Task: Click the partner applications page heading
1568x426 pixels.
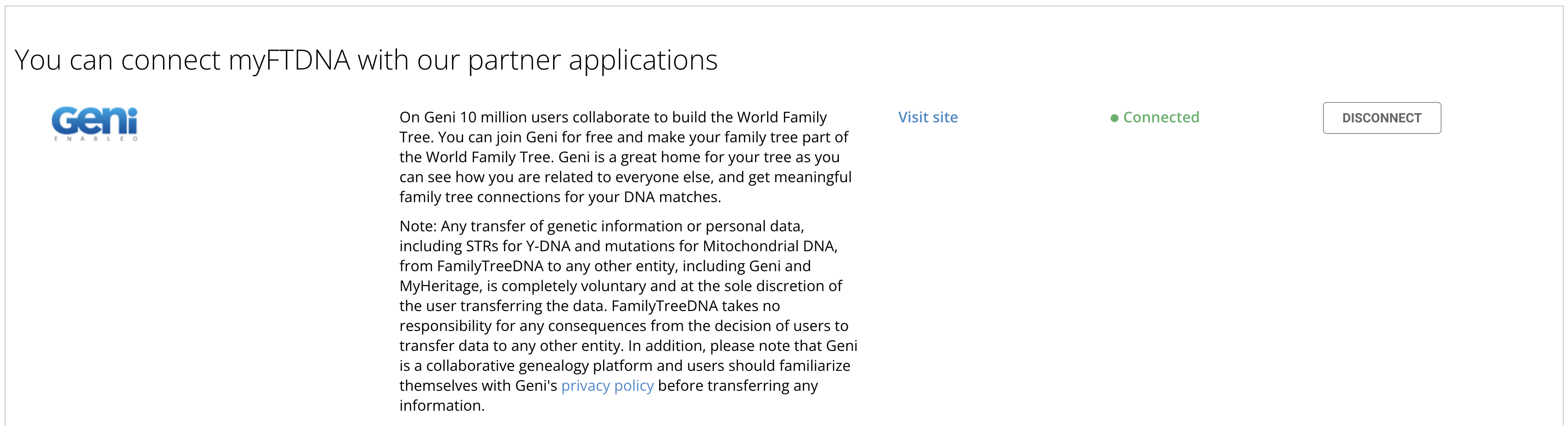Action: click(366, 60)
